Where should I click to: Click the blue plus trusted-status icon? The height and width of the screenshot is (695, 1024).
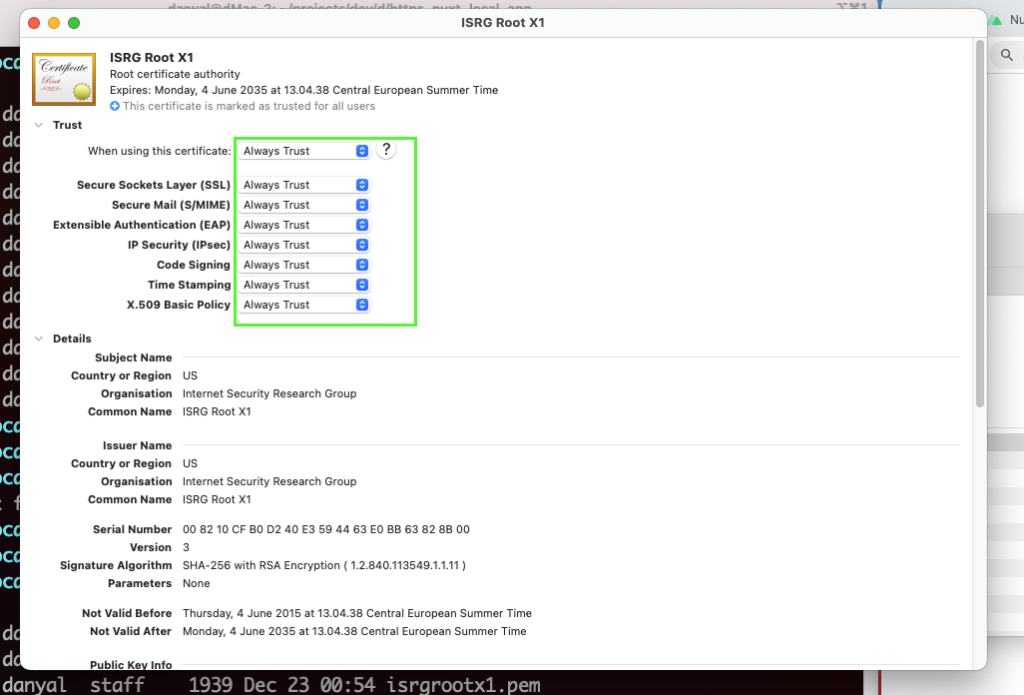[x=115, y=106]
